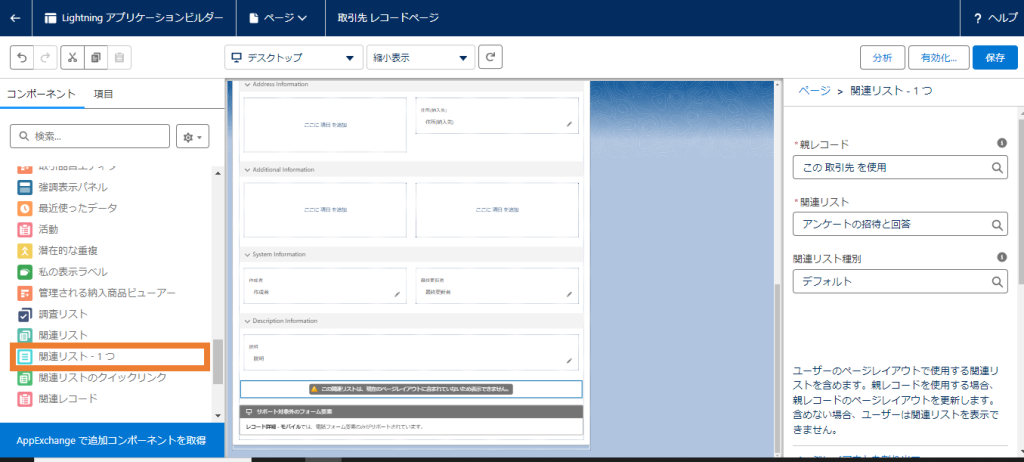Switch to the コンポーネント tab

[x=42, y=93]
